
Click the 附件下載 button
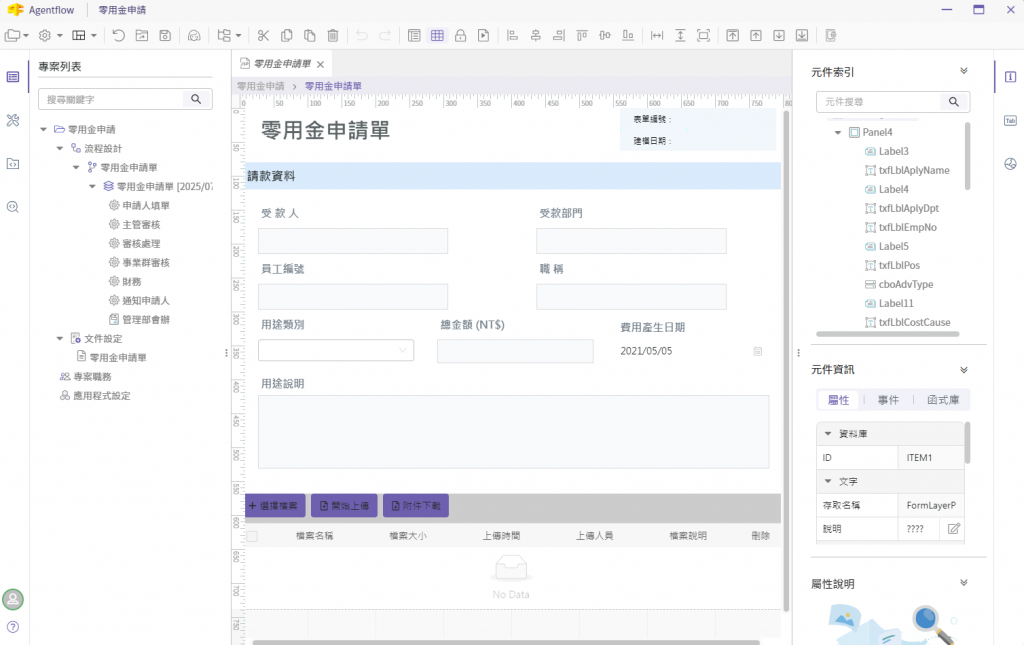416,506
